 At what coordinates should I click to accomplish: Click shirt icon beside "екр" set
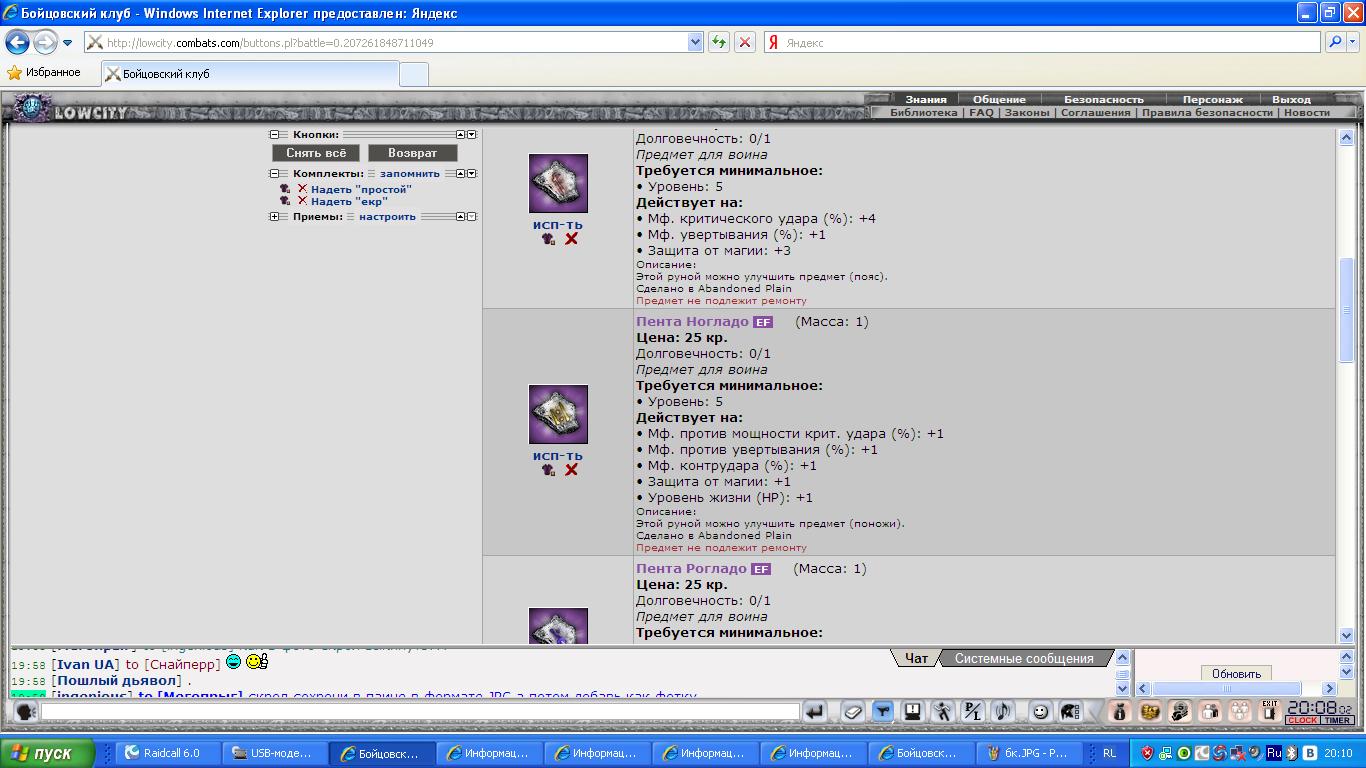click(x=285, y=201)
